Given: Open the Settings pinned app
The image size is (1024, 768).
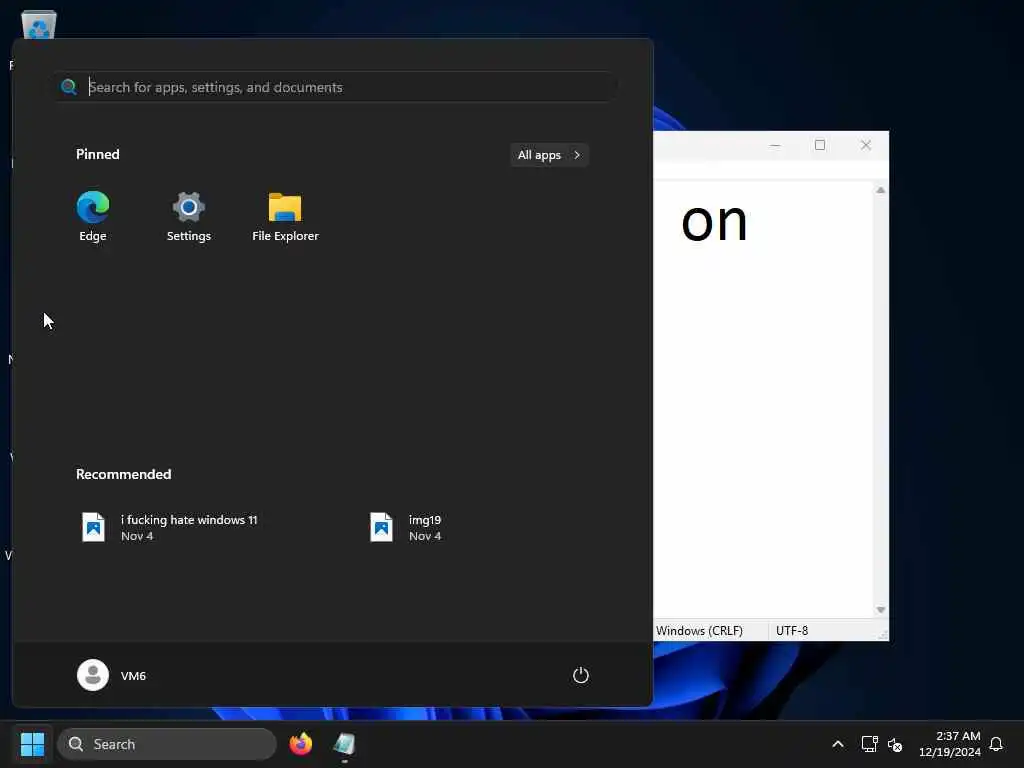Looking at the screenshot, I should 189,216.
